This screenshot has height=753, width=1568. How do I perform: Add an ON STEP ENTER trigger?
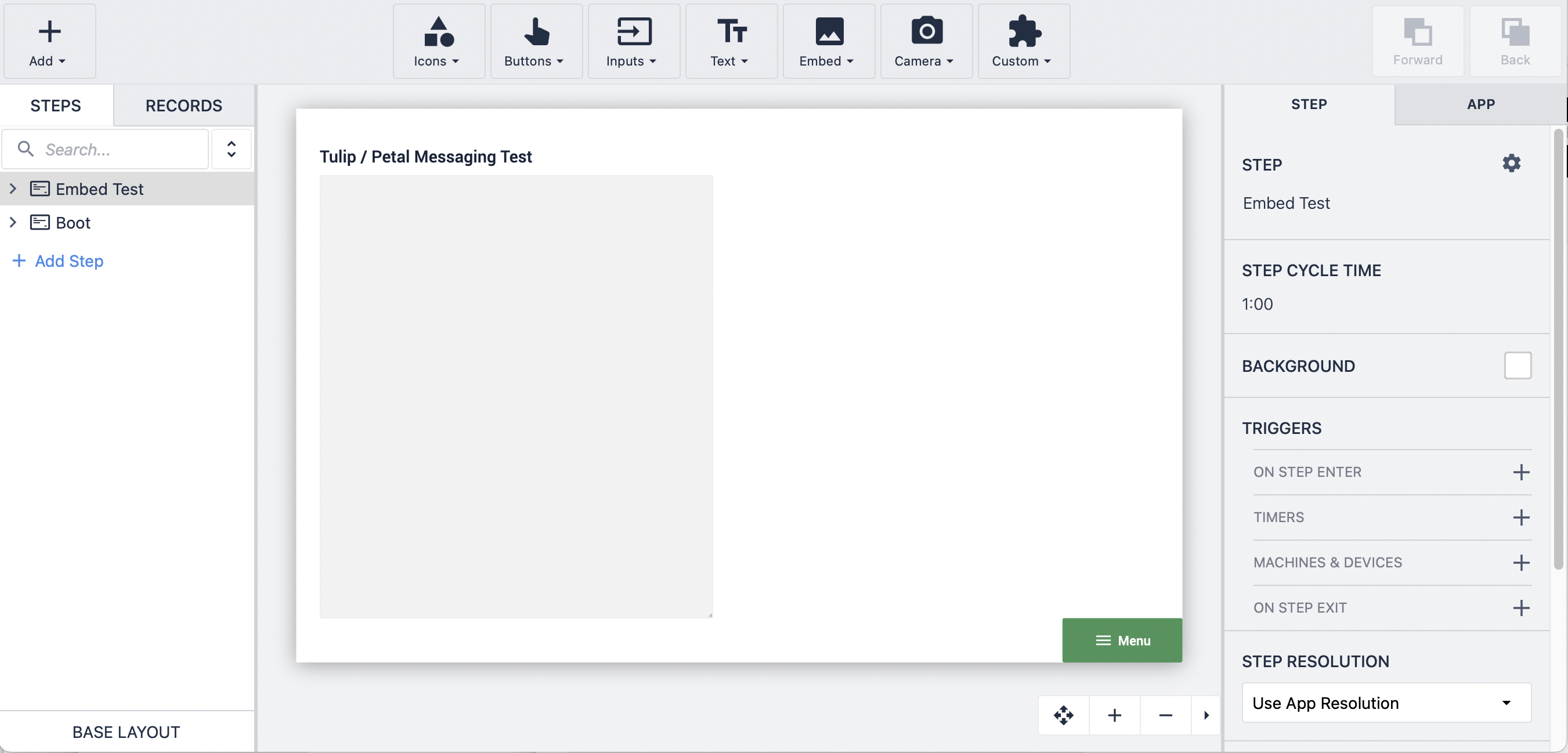(1521, 472)
